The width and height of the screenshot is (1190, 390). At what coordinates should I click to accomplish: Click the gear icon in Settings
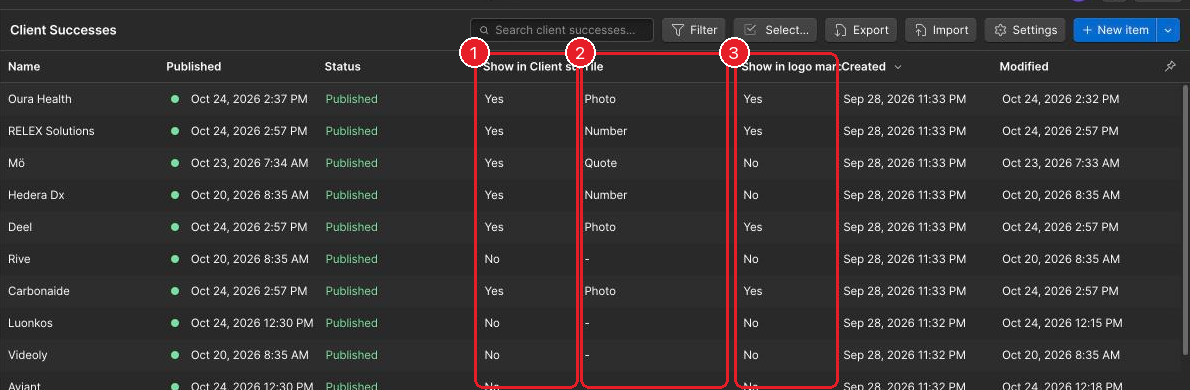pyautogui.click(x=1000, y=30)
